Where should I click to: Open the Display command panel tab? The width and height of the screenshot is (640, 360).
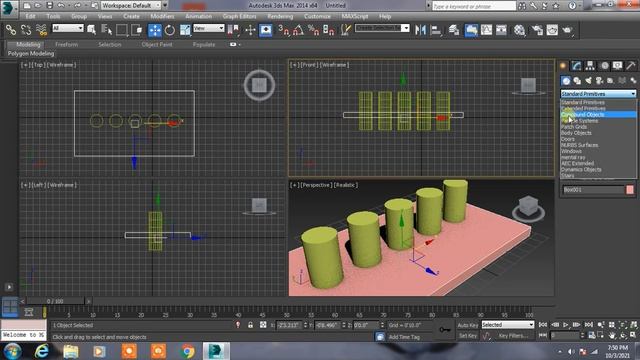[618, 65]
